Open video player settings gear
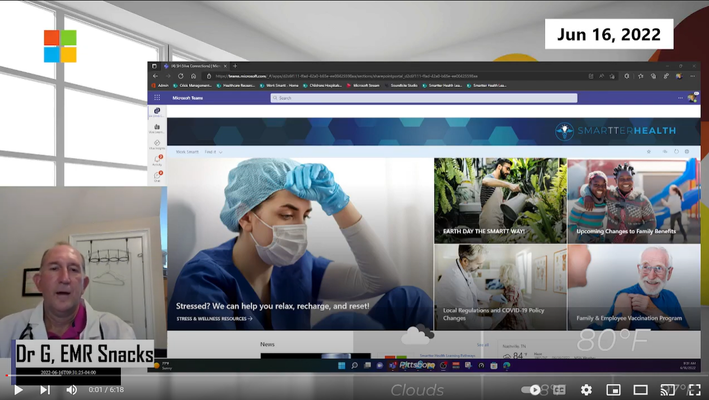The image size is (709, 400). (x=586, y=390)
